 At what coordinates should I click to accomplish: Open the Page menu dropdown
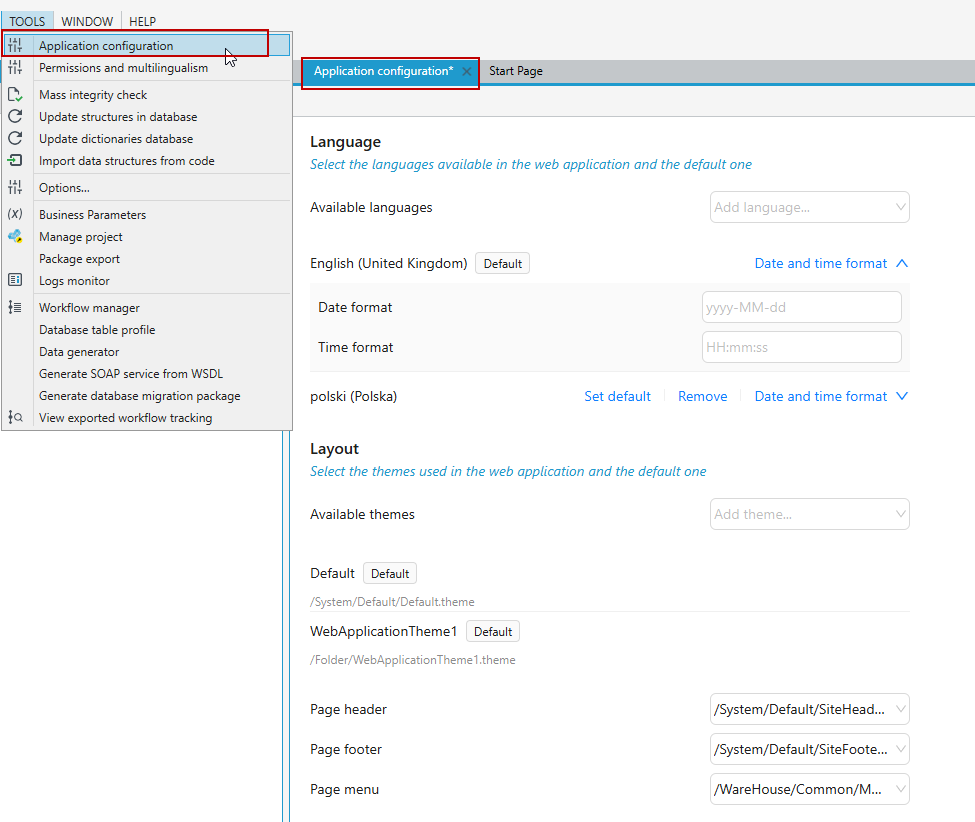[810, 789]
